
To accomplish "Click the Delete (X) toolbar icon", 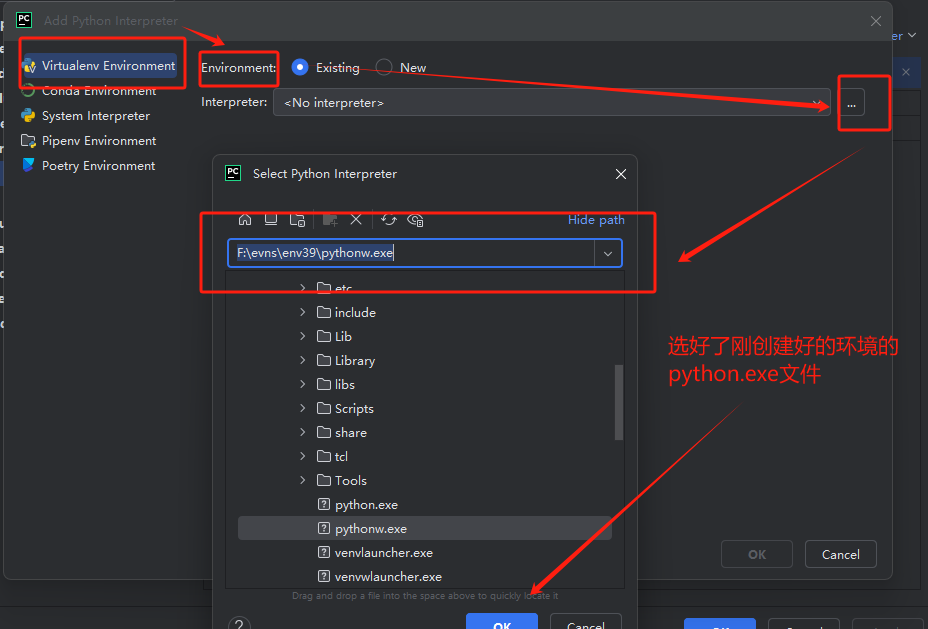I will [356, 220].
